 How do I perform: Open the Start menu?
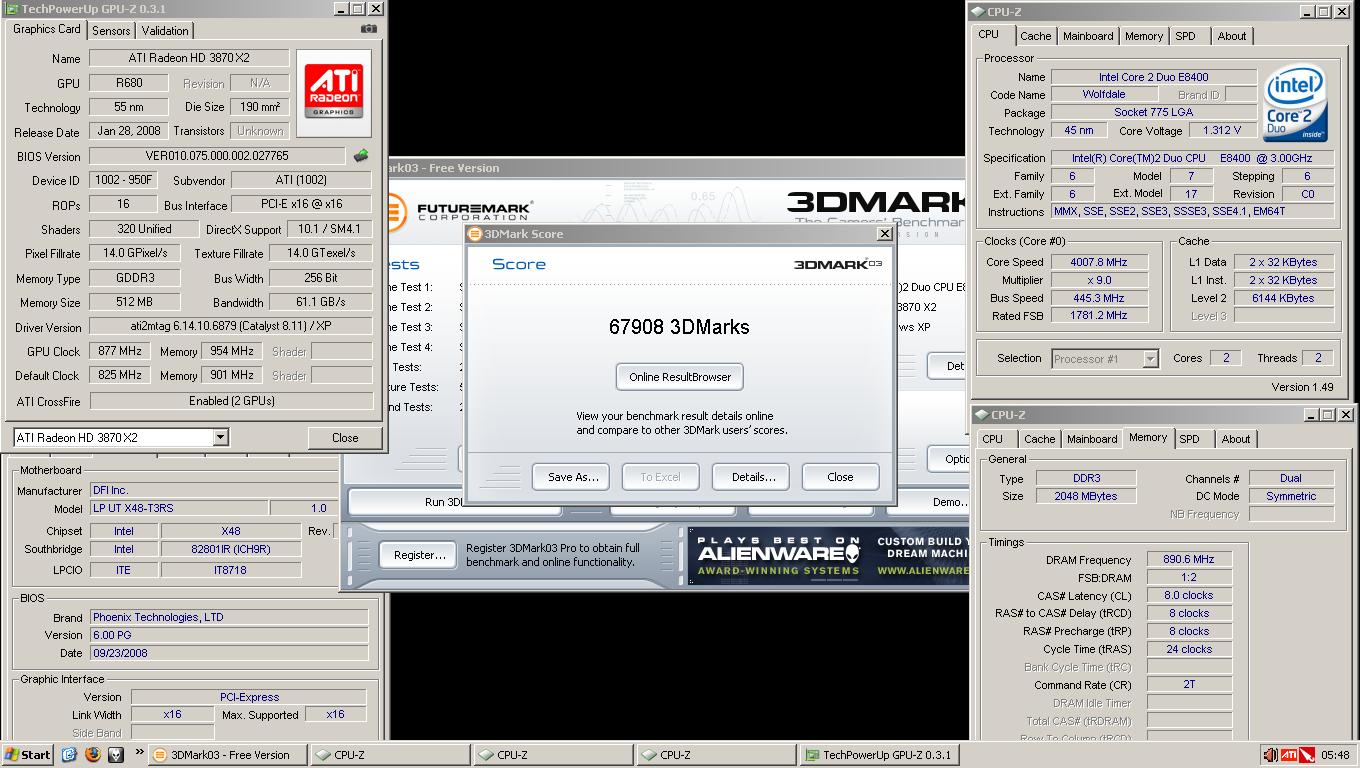pyautogui.click(x=28, y=755)
